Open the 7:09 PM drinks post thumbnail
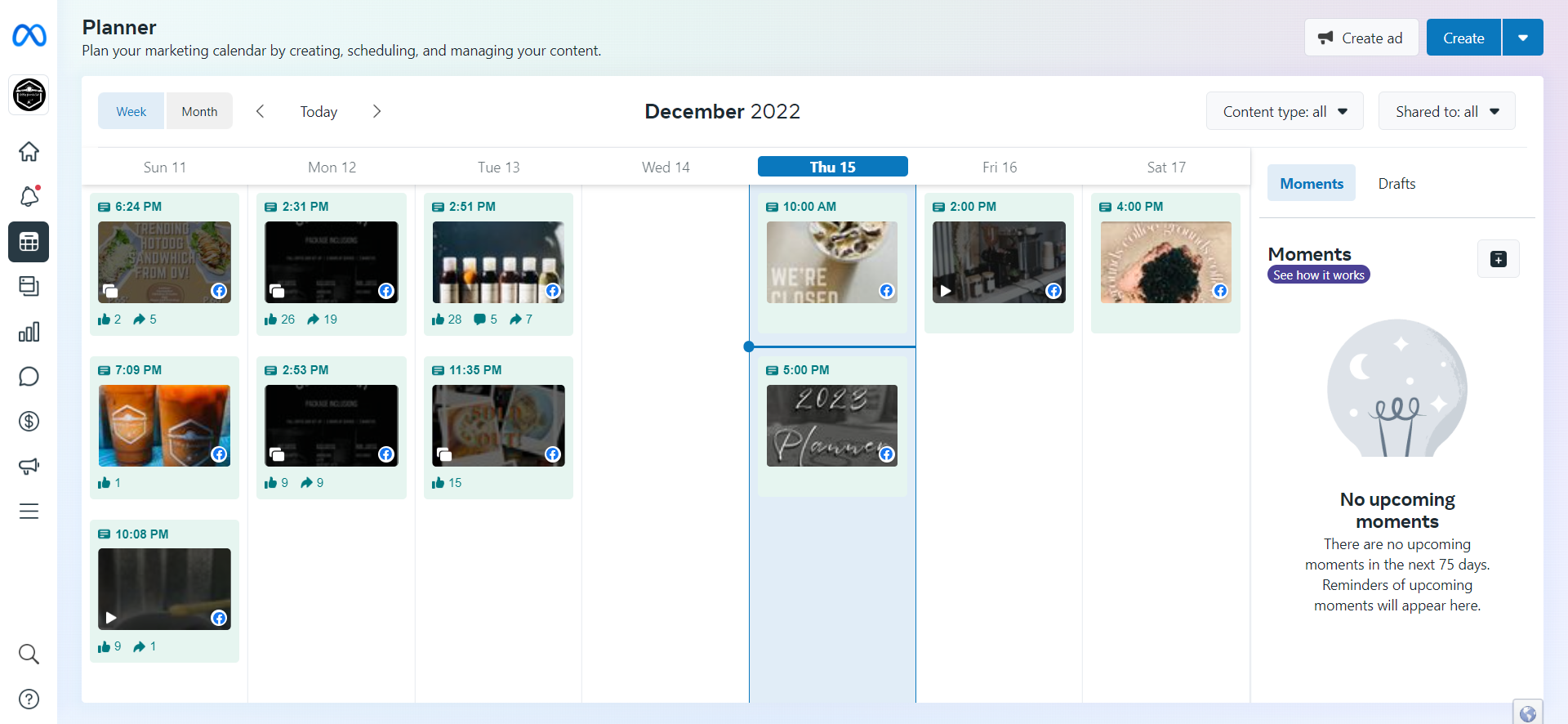The height and width of the screenshot is (724, 1568). pos(164,426)
